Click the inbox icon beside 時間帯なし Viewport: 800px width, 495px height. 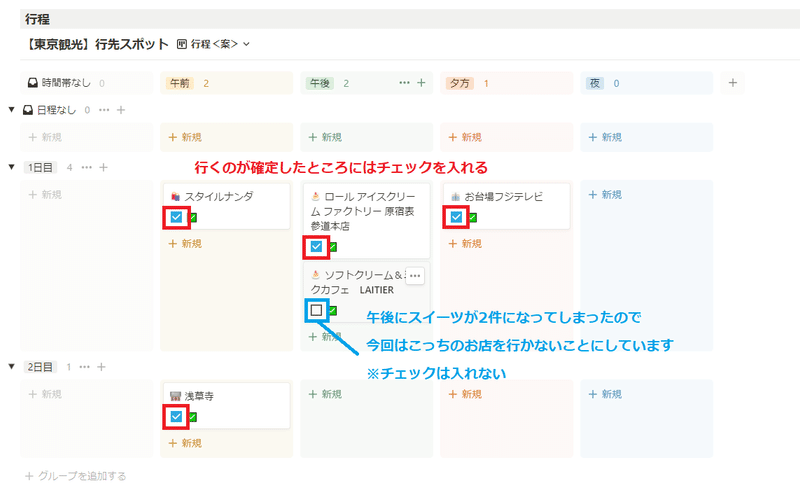pyautogui.click(x=33, y=83)
